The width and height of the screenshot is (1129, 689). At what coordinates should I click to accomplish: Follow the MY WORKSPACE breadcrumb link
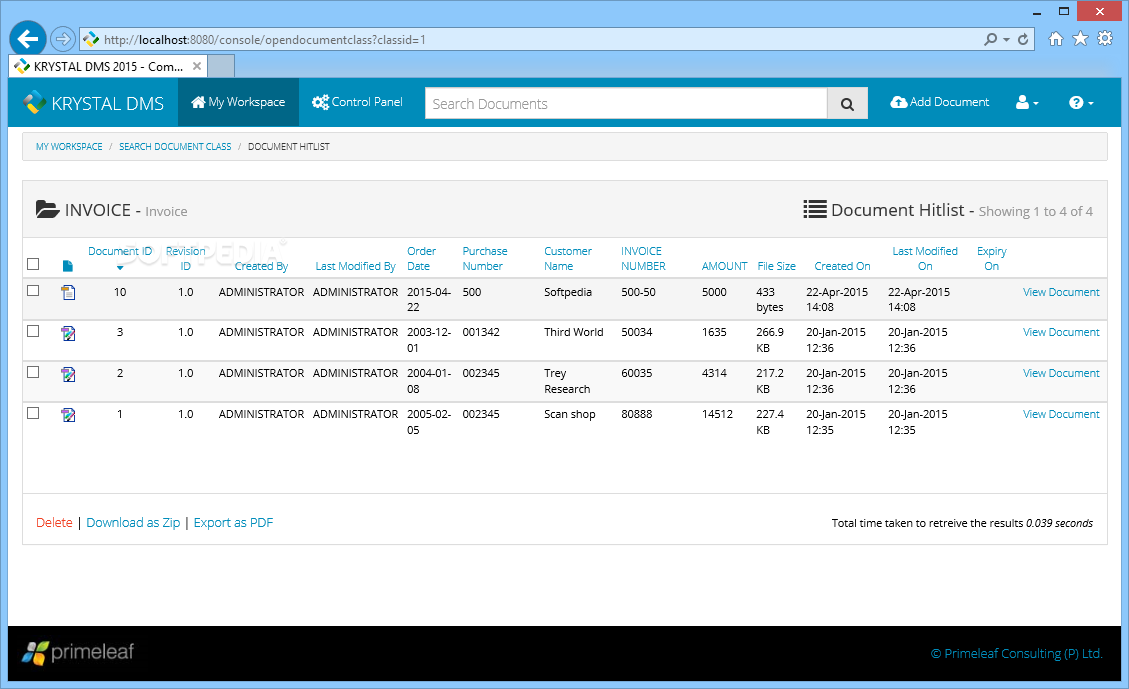69,146
